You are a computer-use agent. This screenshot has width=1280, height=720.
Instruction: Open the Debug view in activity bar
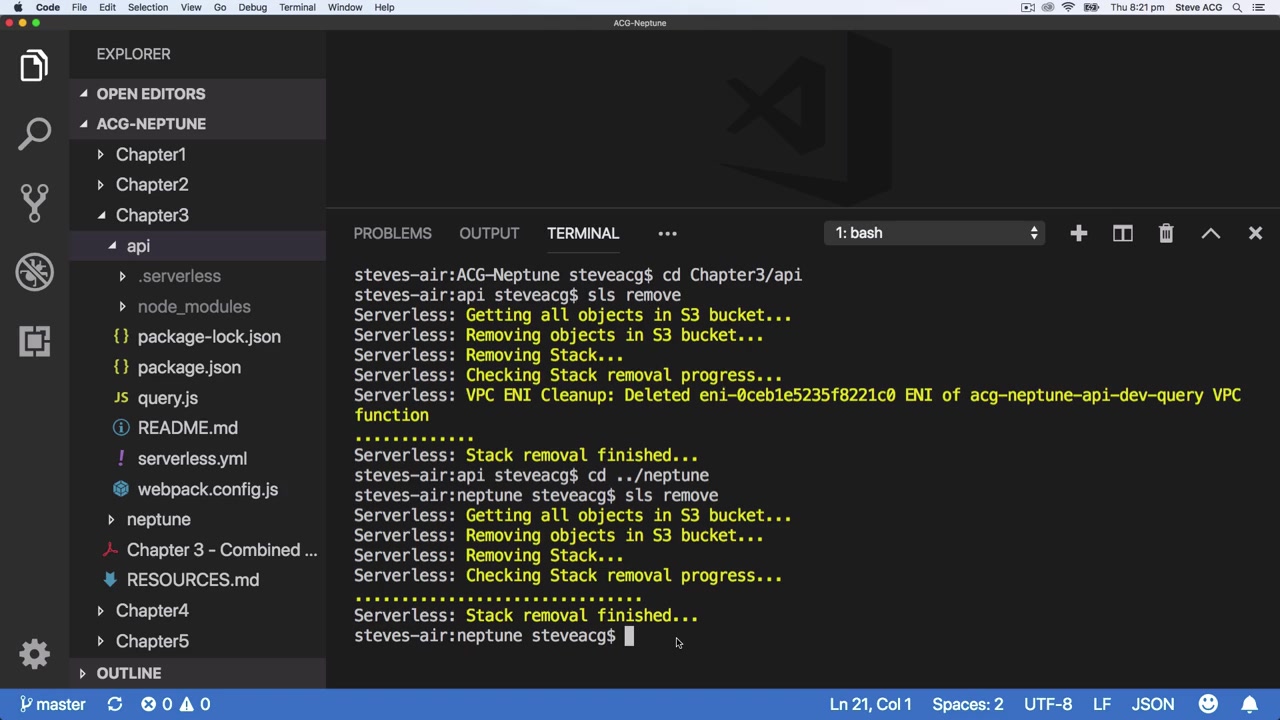(x=34, y=272)
